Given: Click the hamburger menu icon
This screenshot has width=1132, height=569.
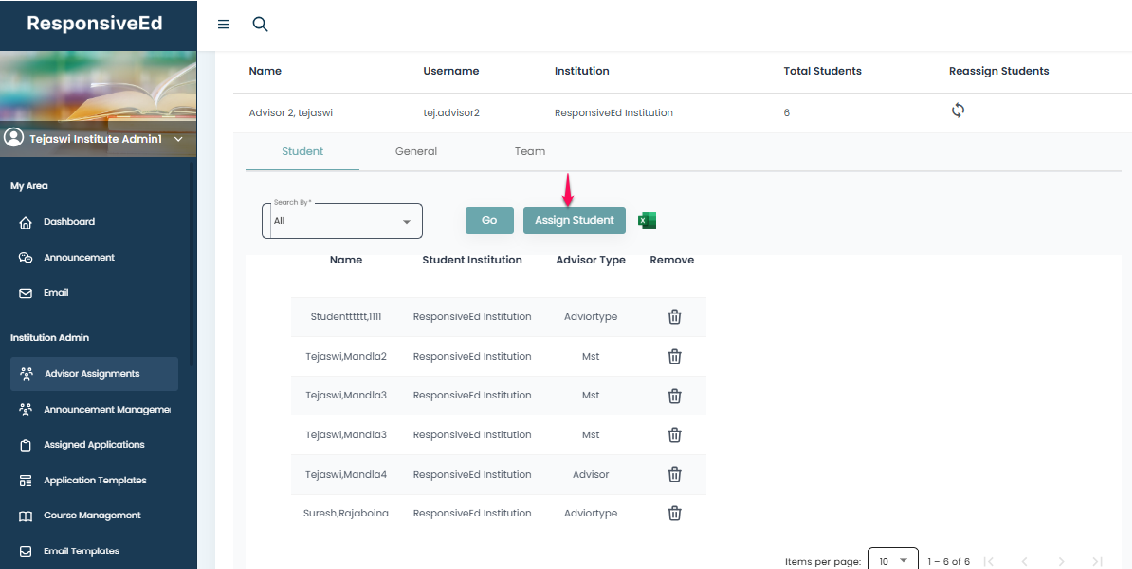Looking at the screenshot, I should [x=223, y=25].
